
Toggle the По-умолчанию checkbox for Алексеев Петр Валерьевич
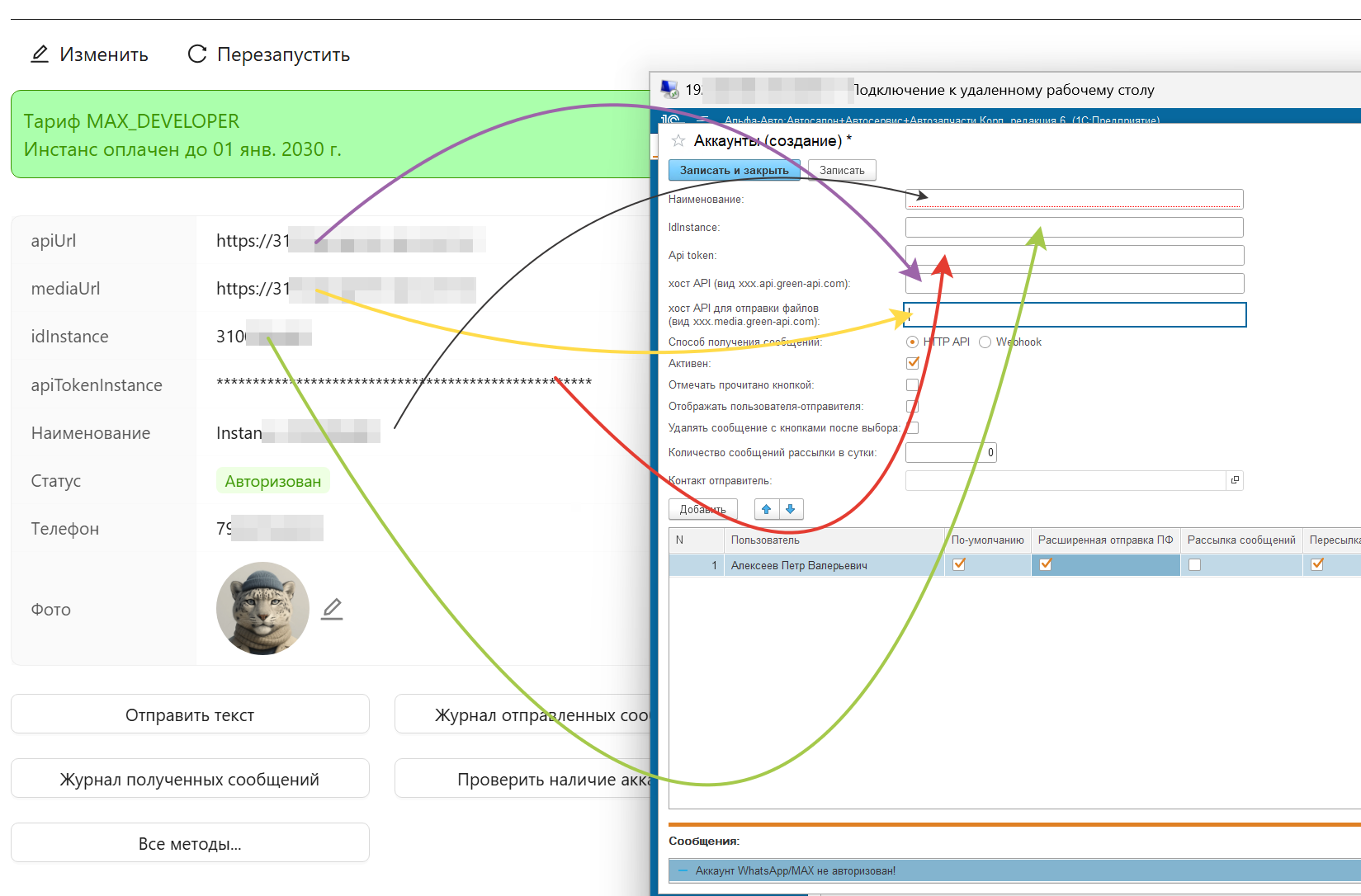click(x=959, y=565)
